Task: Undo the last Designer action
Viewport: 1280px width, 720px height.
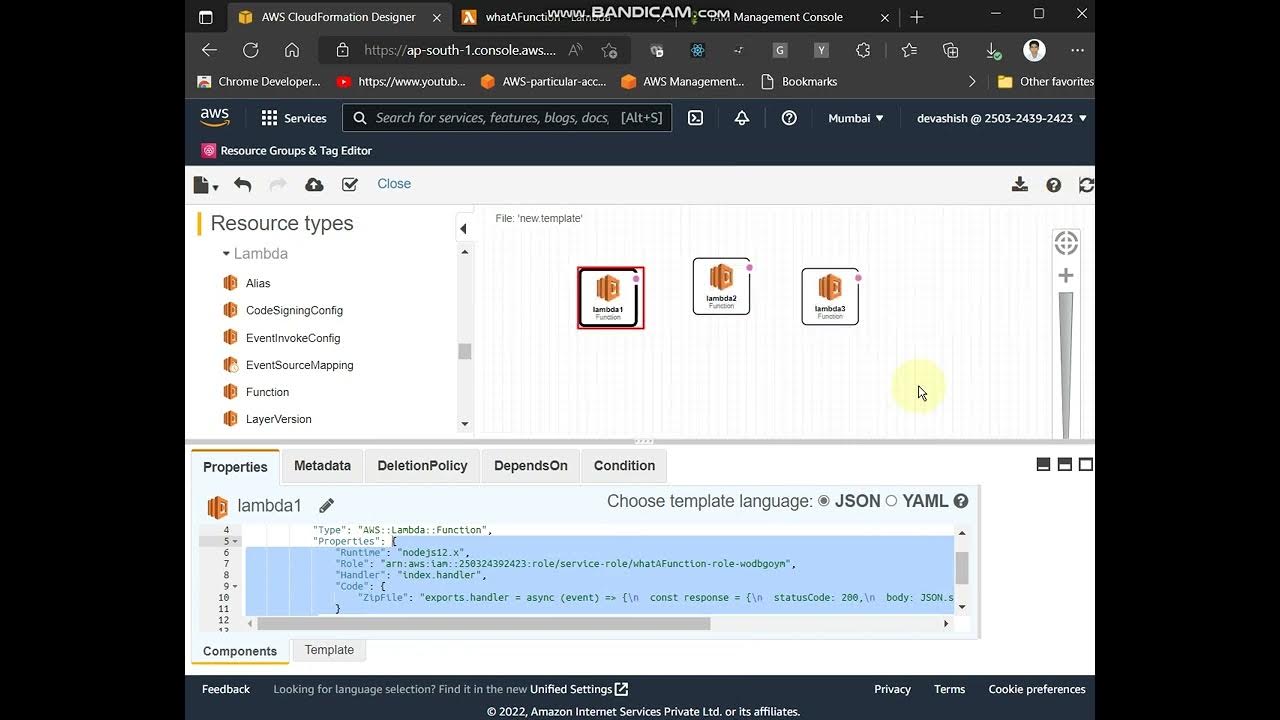Action: pos(242,184)
